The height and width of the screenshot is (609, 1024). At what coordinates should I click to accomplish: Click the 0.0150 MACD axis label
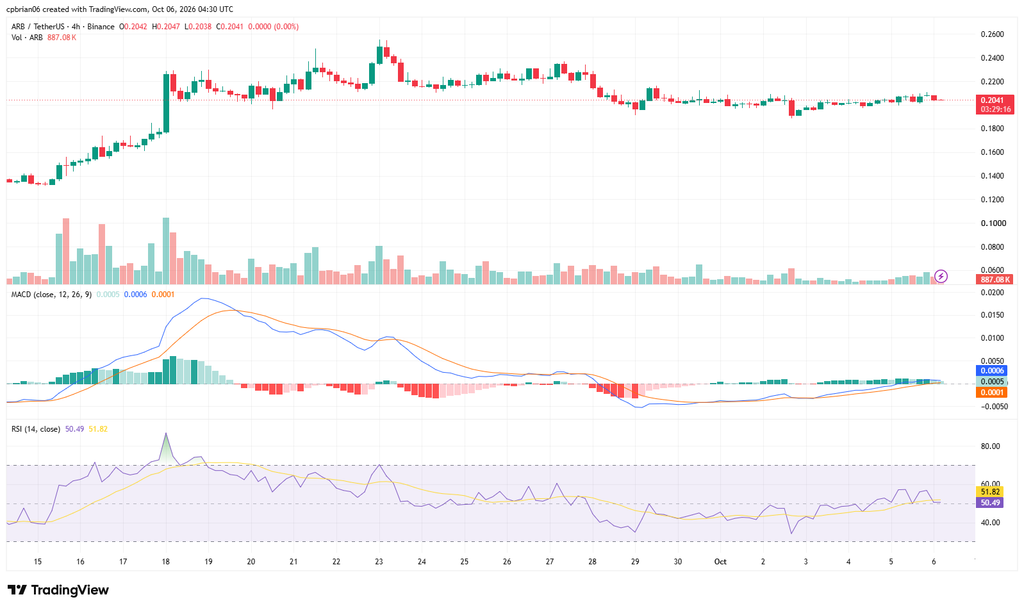pyautogui.click(x=992, y=315)
